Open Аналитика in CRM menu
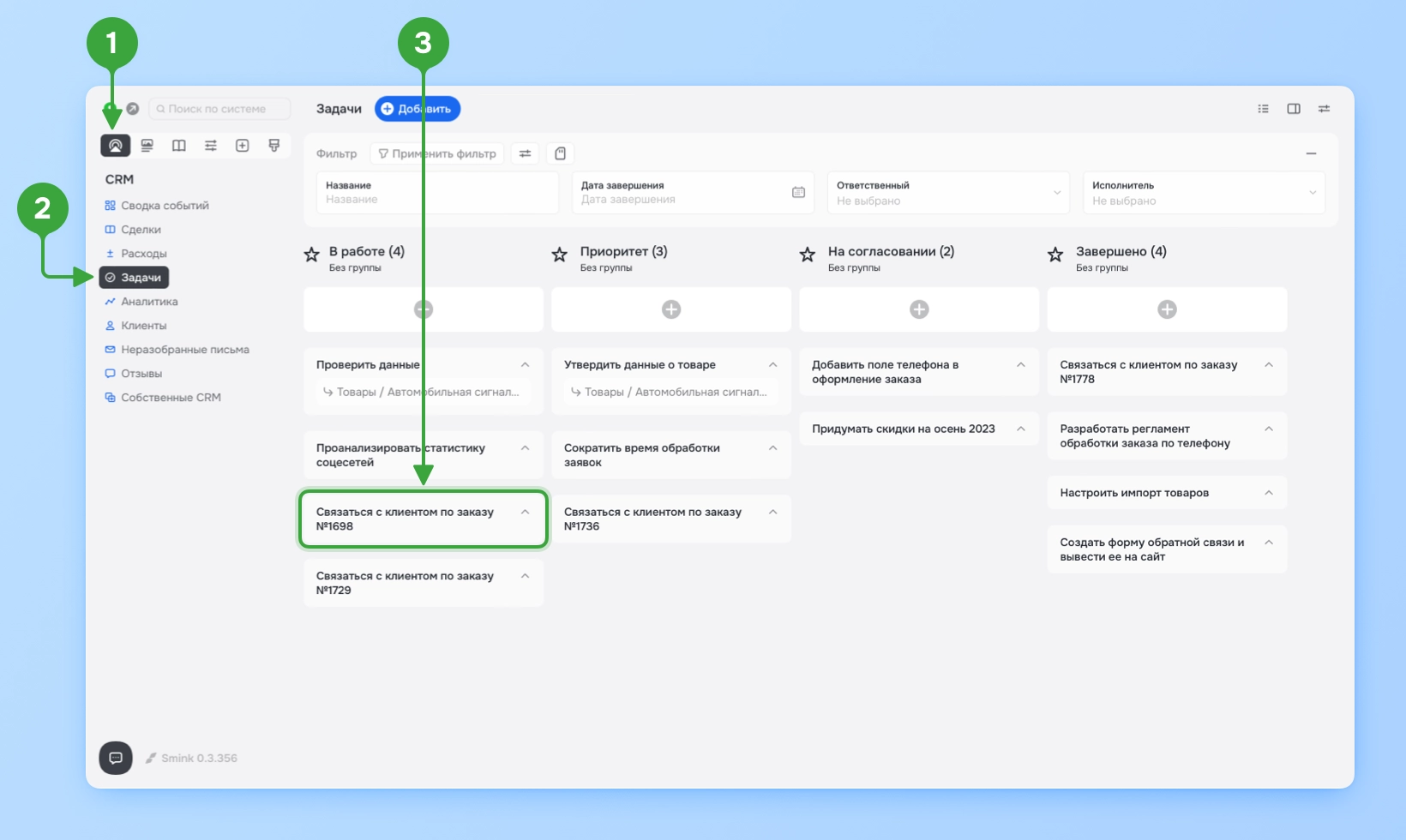This screenshot has height=840, width=1406. tap(141, 302)
